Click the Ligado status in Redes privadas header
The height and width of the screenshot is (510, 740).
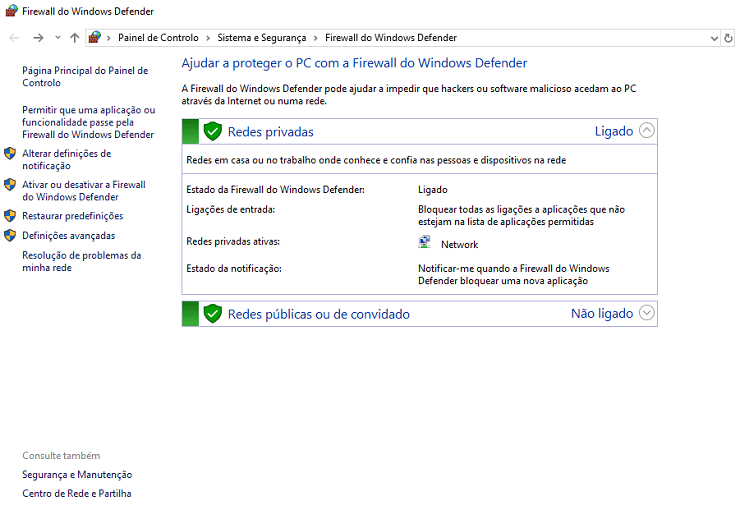(x=614, y=131)
